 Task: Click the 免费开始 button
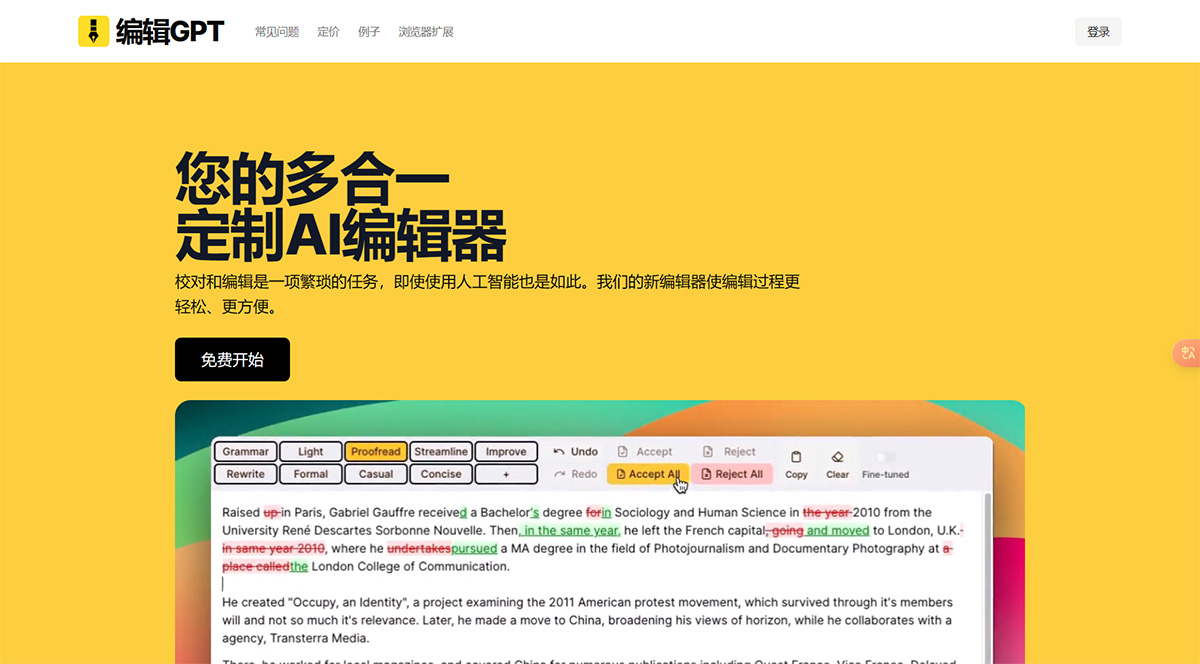(232, 359)
